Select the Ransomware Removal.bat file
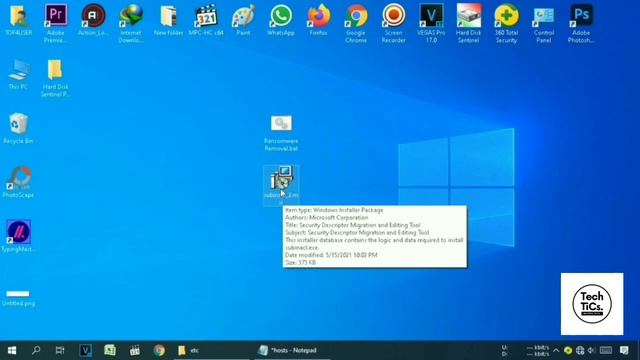Screen dimensions: 640x360 click(x=281, y=133)
